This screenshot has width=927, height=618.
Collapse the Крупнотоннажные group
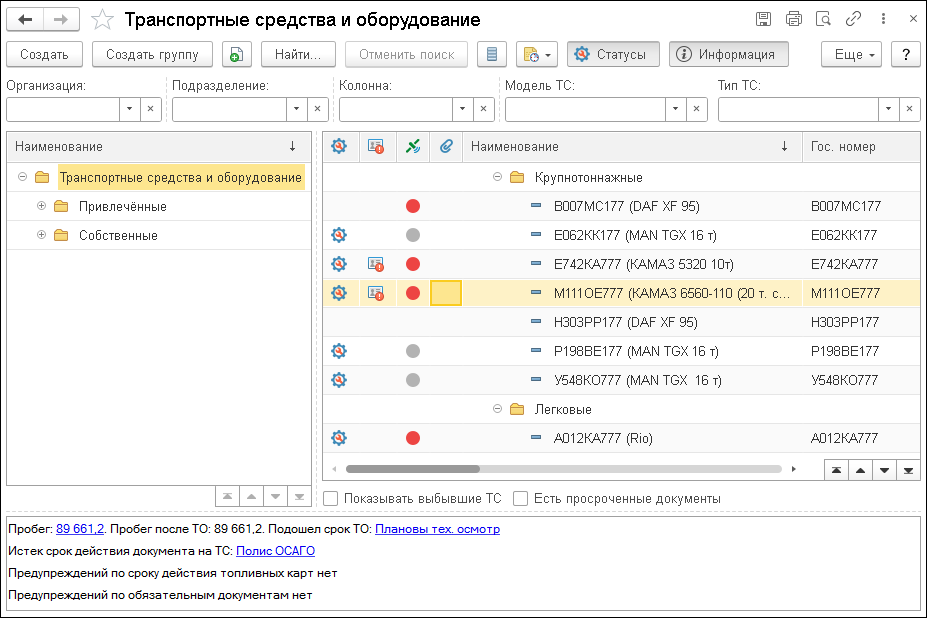tap(497, 177)
